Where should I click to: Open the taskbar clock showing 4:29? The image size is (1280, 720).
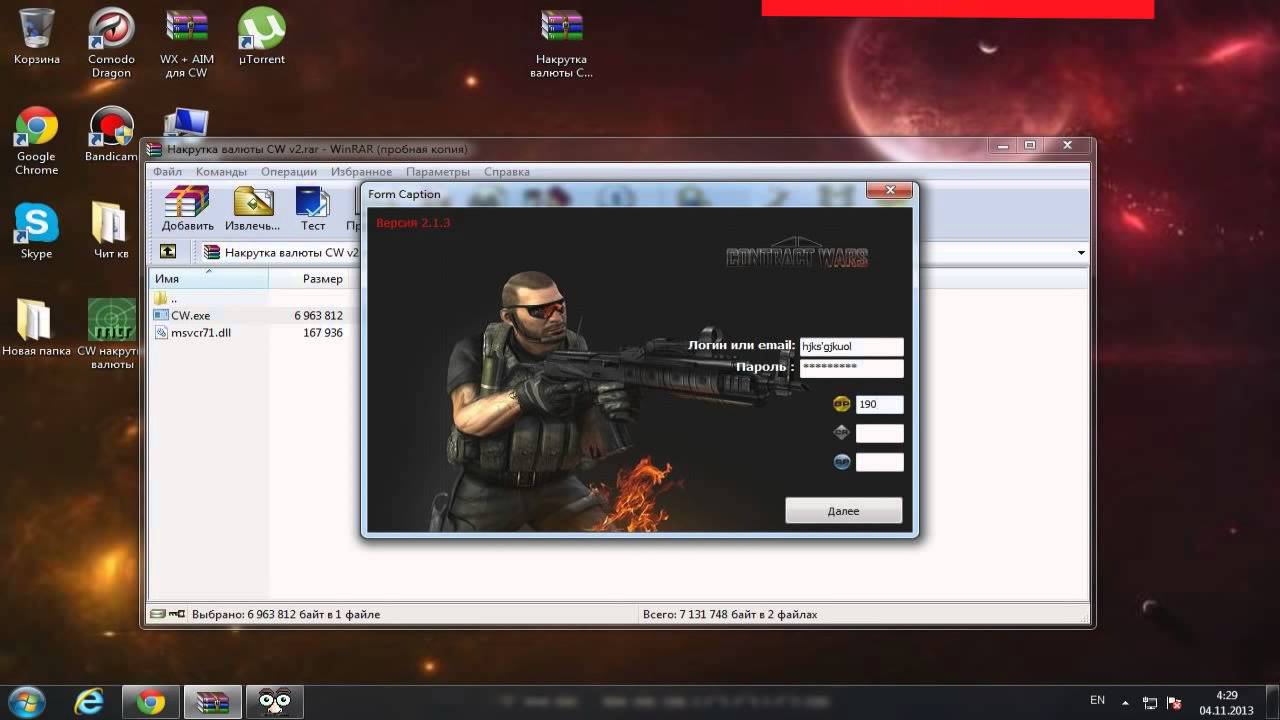1227,702
